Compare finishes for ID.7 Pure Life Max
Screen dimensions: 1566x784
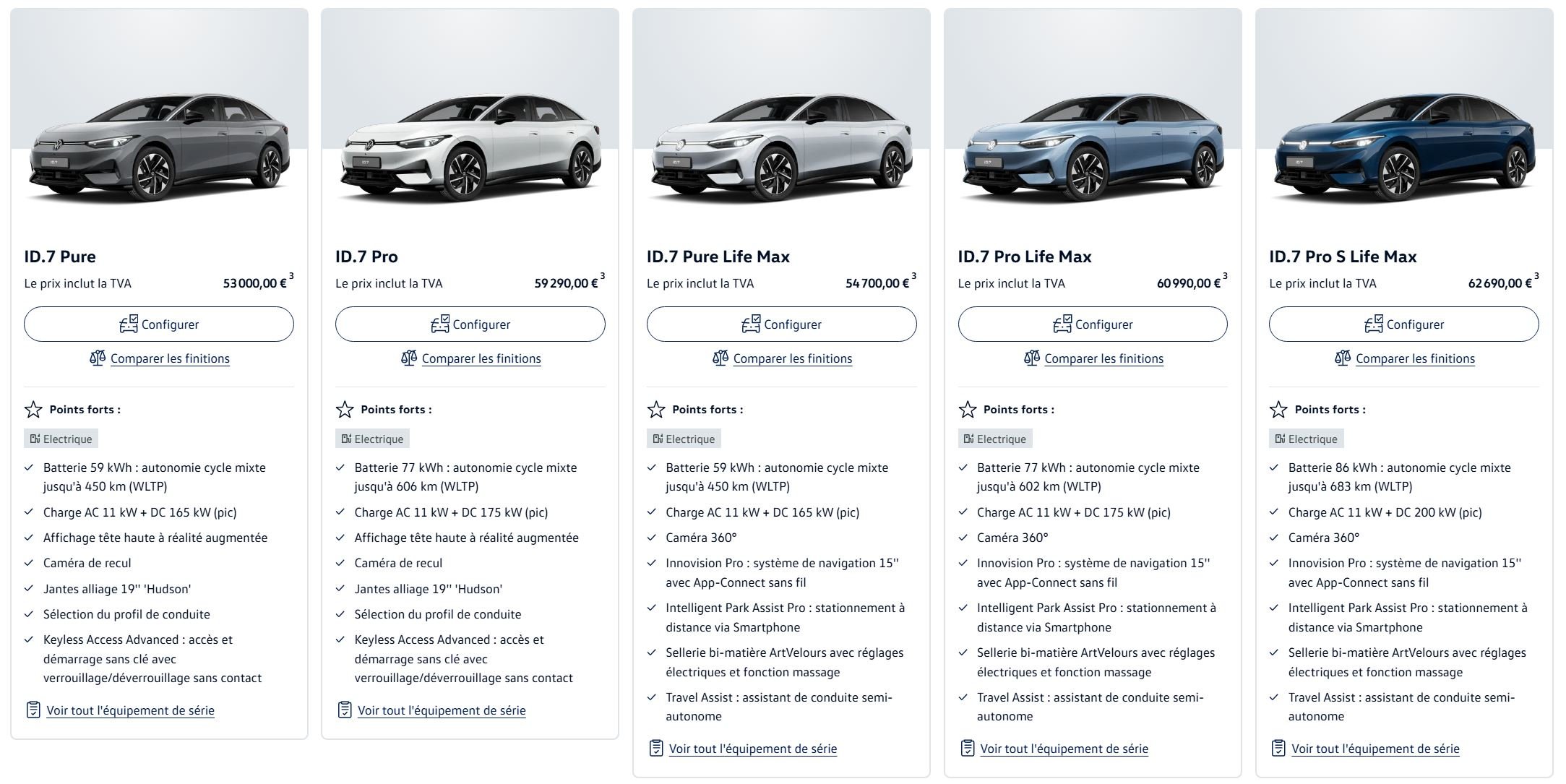[793, 358]
